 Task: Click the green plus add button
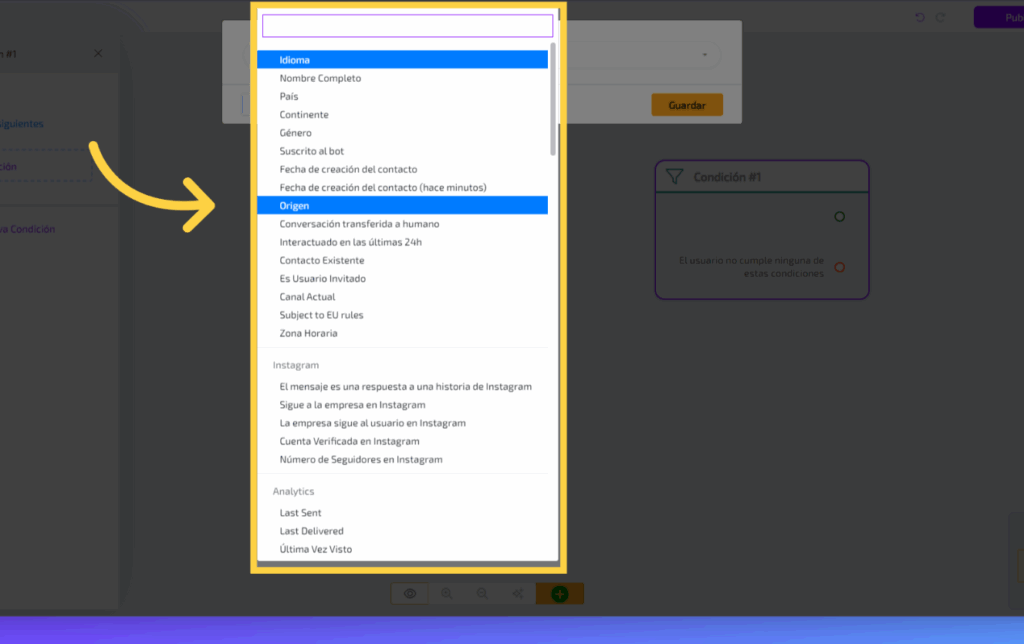pos(560,594)
